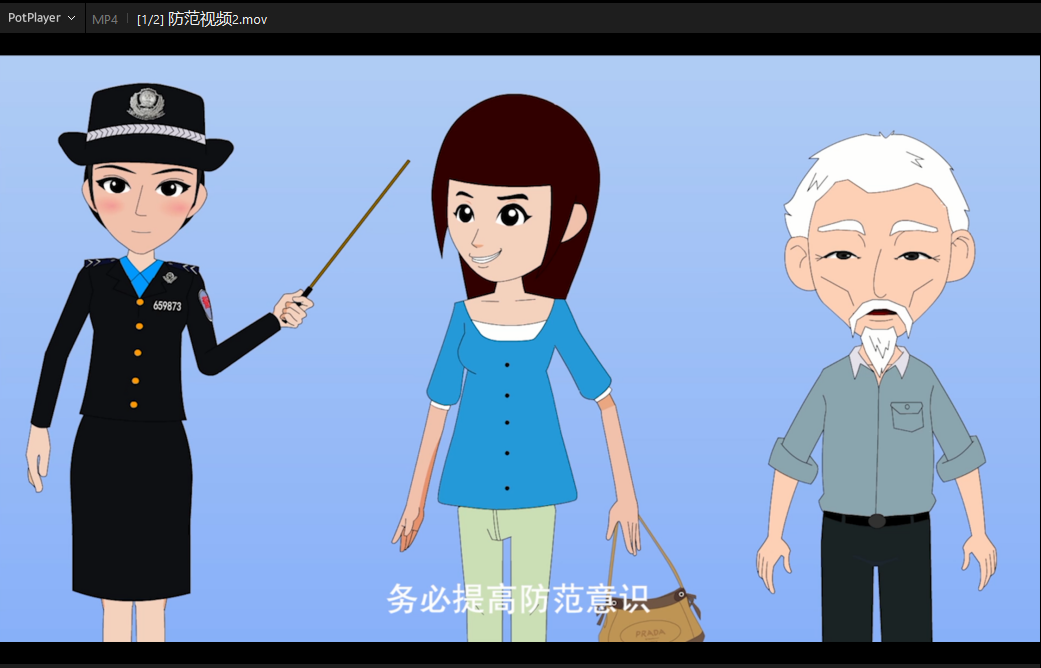Click the old man's shirt pocket
This screenshot has height=668, width=1041.
click(x=908, y=416)
